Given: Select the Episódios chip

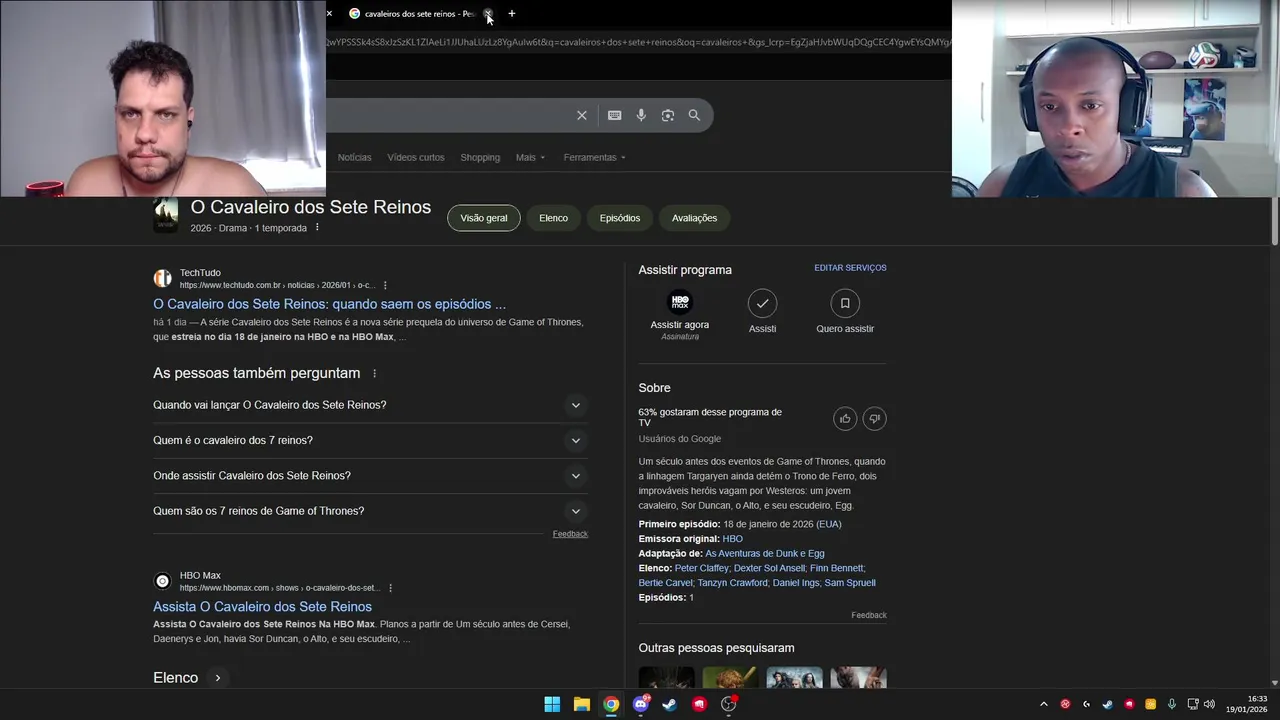Looking at the screenshot, I should [x=620, y=218].
